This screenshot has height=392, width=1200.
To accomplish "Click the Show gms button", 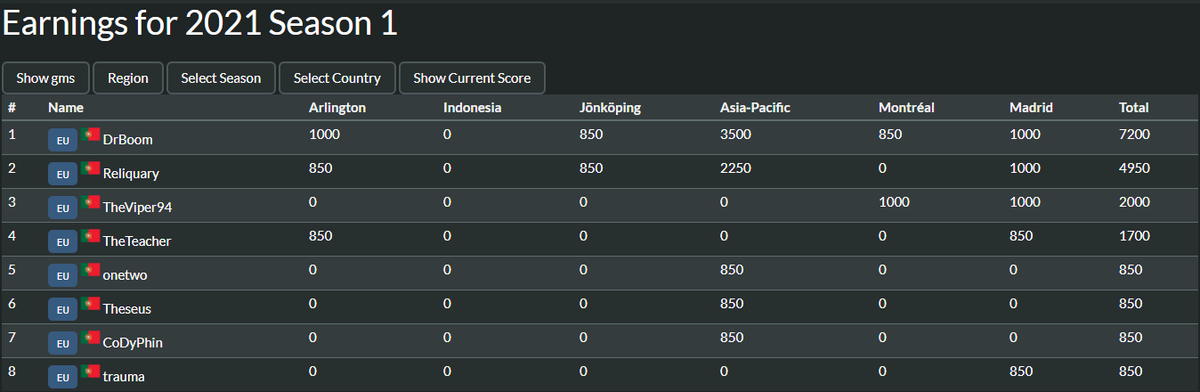I will 46,78.
